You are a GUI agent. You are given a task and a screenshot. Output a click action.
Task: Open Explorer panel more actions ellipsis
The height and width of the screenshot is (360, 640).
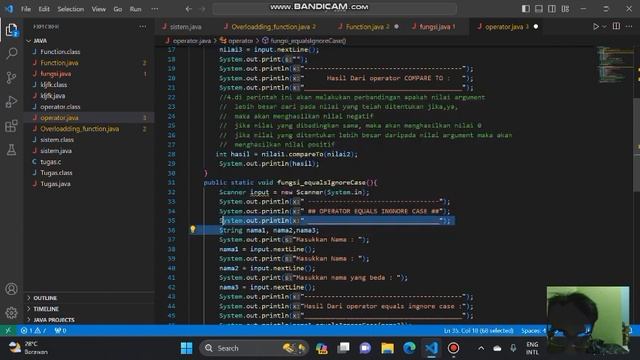pos(142,27)
